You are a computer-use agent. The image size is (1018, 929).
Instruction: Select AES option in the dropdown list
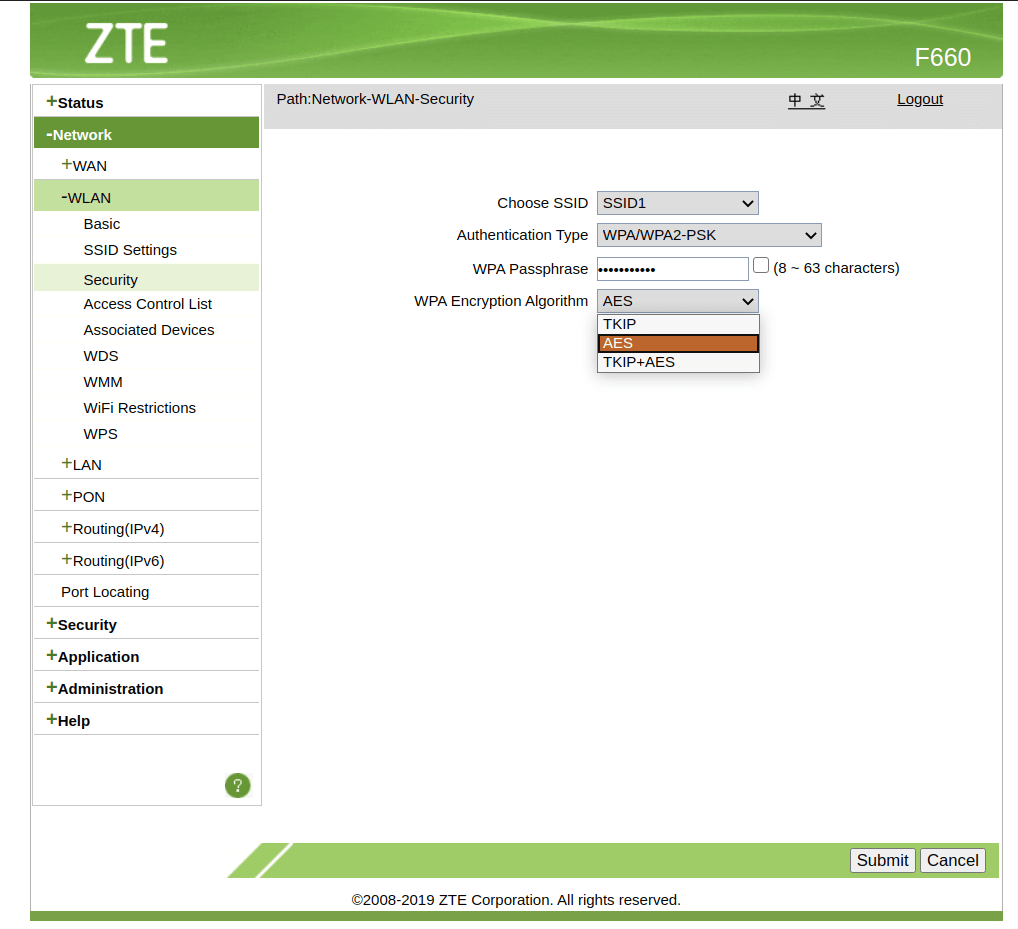pos(678,343)
